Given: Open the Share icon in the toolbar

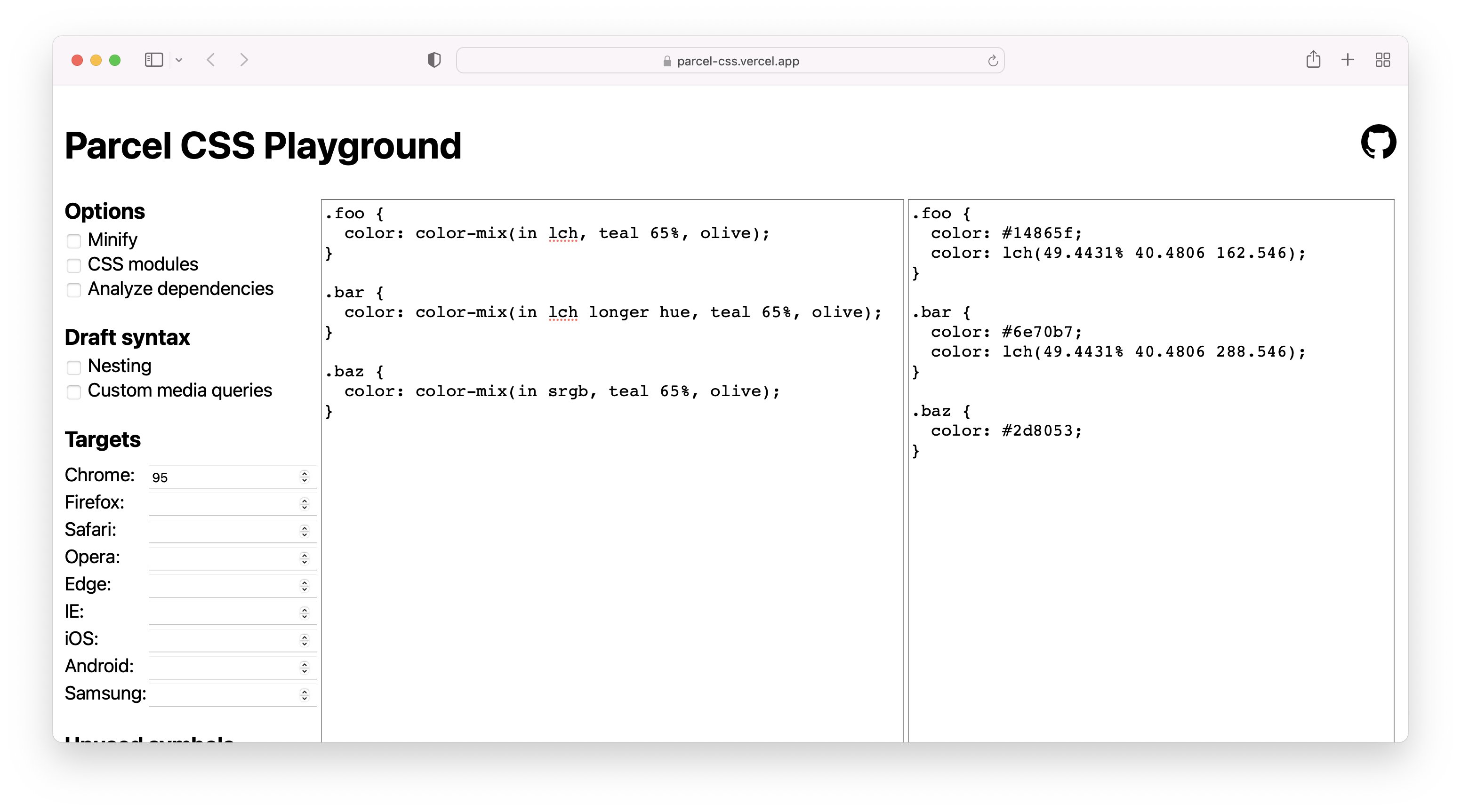Looking at the screenshot, I should pos(1313,60).
